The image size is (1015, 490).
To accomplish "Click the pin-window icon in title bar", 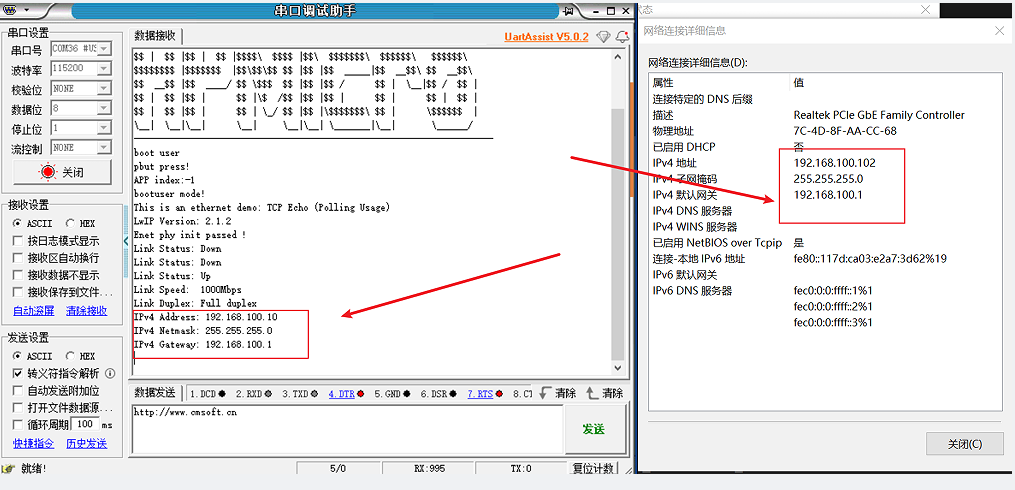I will (569, 11).
